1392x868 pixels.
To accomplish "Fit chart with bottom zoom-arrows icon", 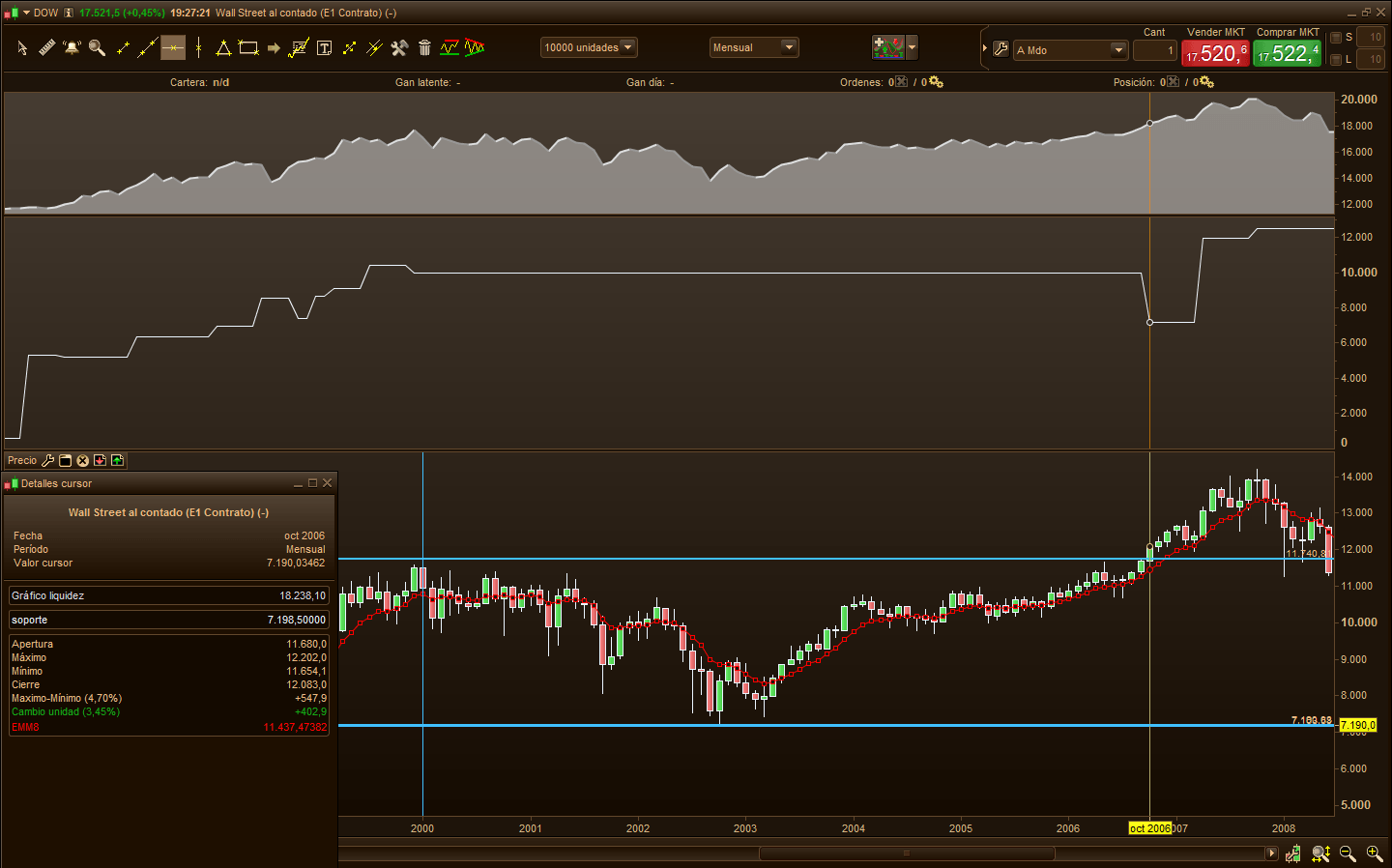I will coord(1320,854).
